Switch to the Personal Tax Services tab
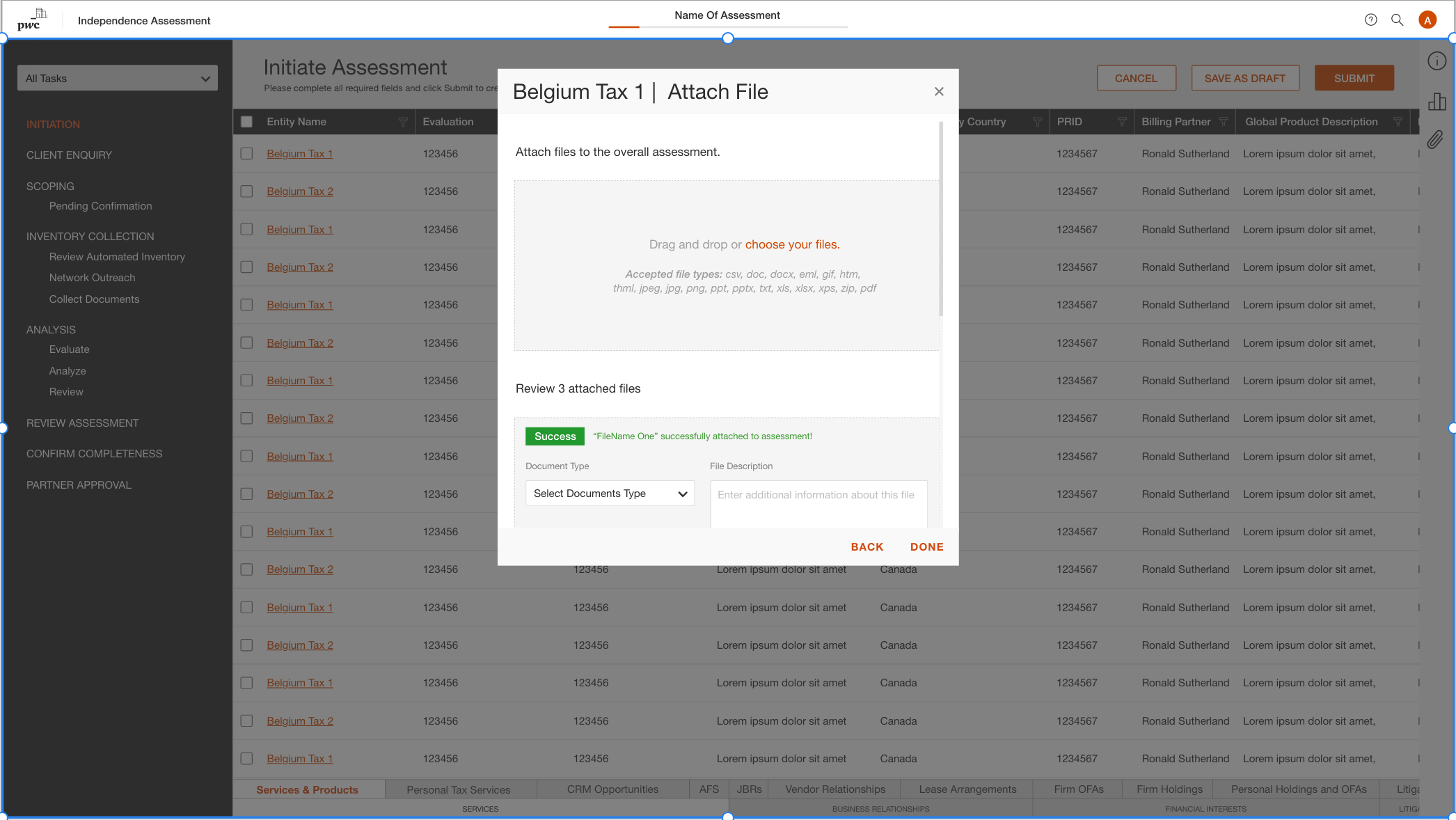Viewport: 1456px width, 820px height. [458, 789]
